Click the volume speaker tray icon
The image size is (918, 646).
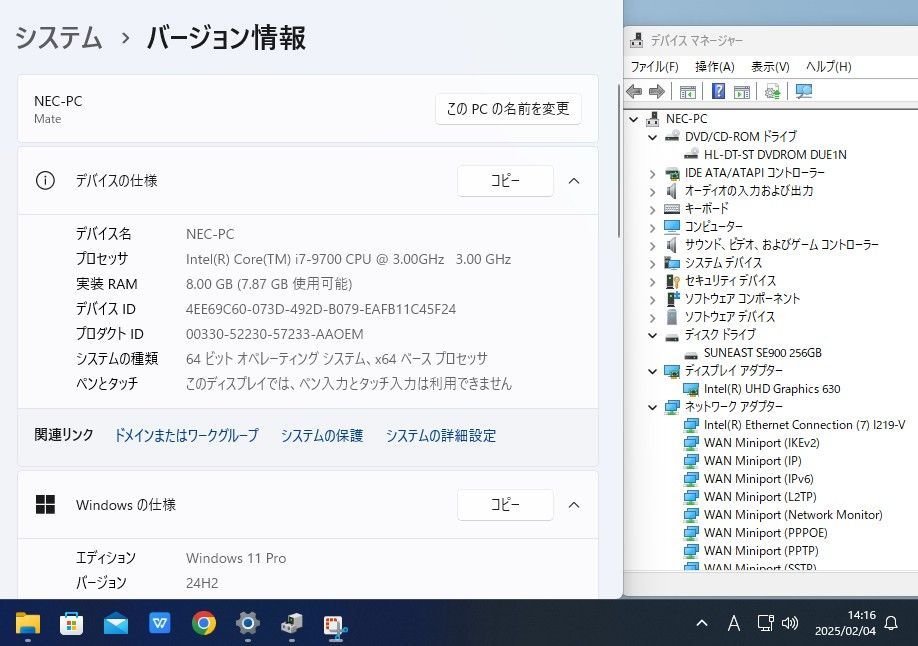tap(790, 623)
